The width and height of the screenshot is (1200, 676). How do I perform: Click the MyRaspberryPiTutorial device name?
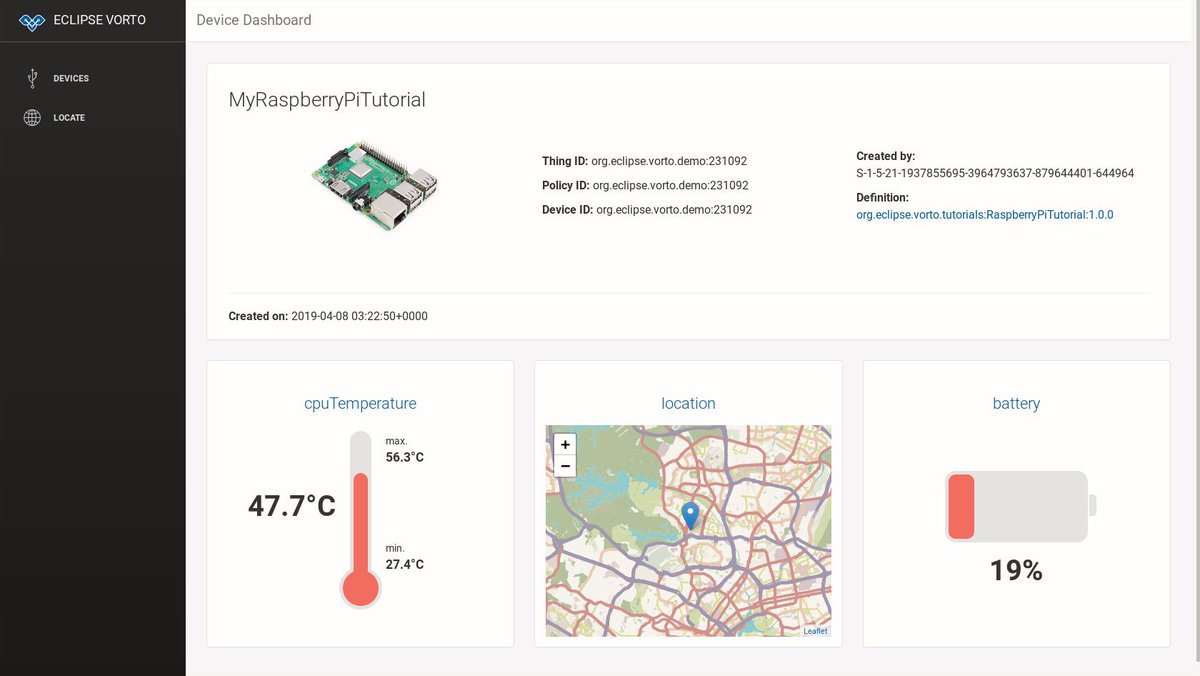[325, 99]
